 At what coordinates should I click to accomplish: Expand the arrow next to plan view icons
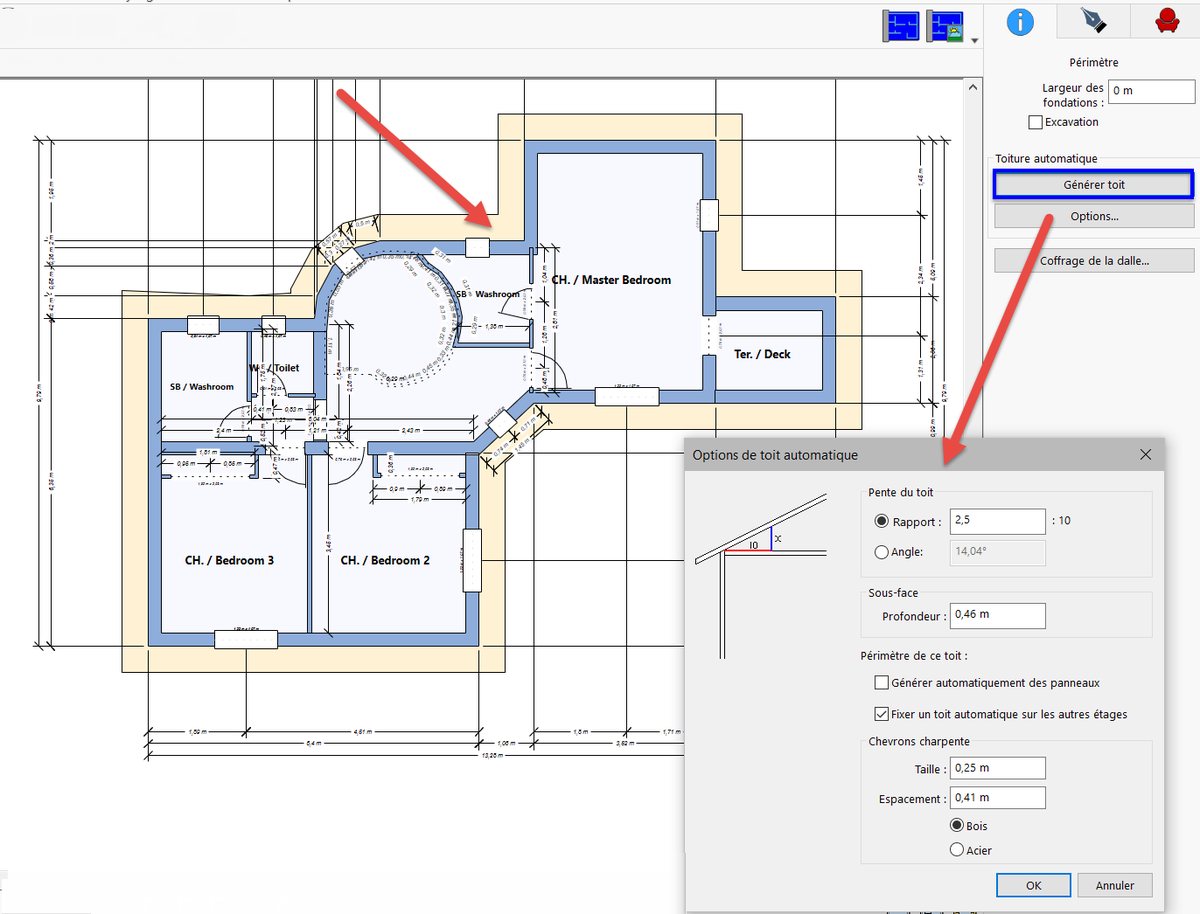click(974, 41)
